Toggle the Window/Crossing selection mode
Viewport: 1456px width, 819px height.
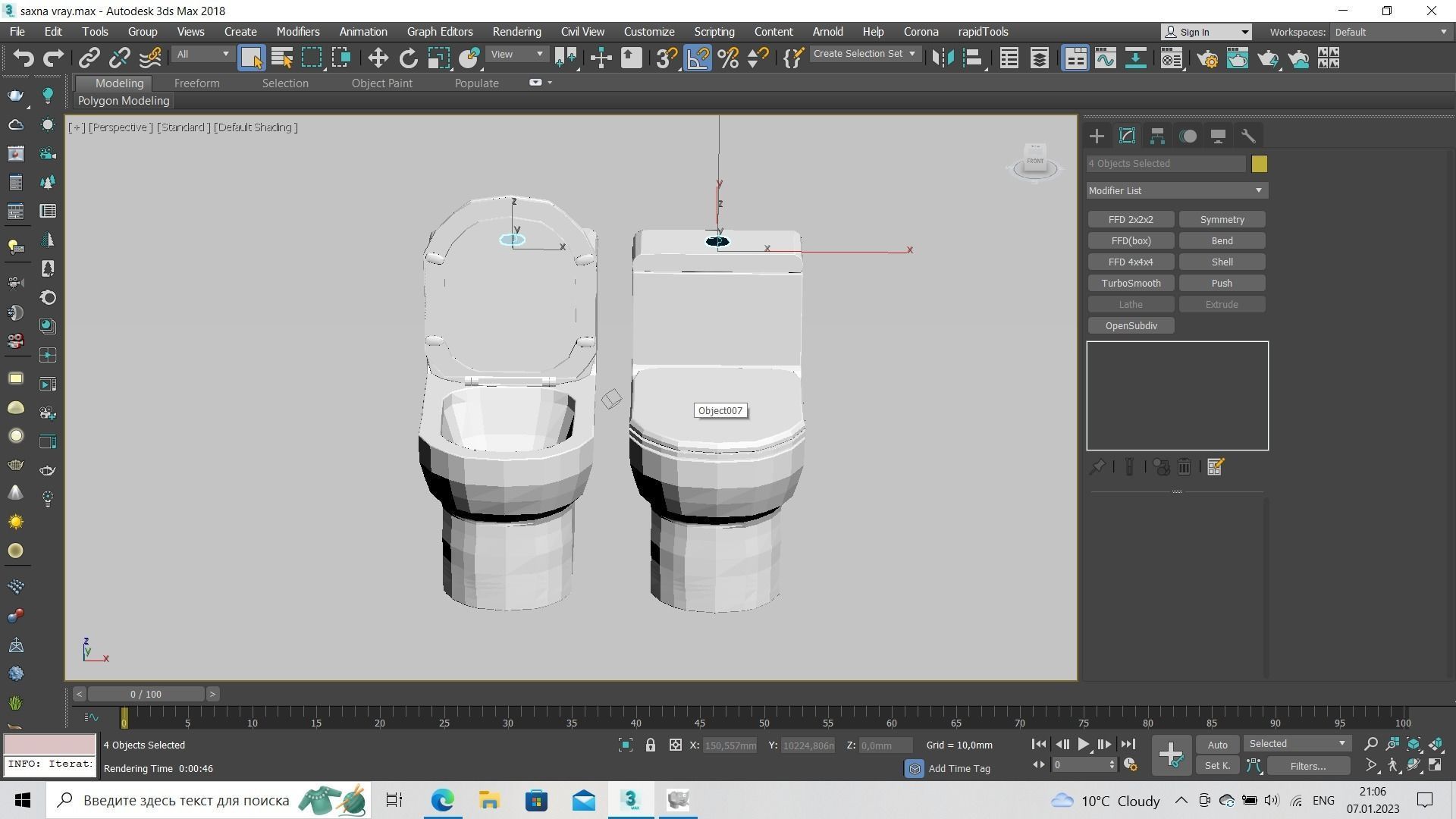[341, 58]
